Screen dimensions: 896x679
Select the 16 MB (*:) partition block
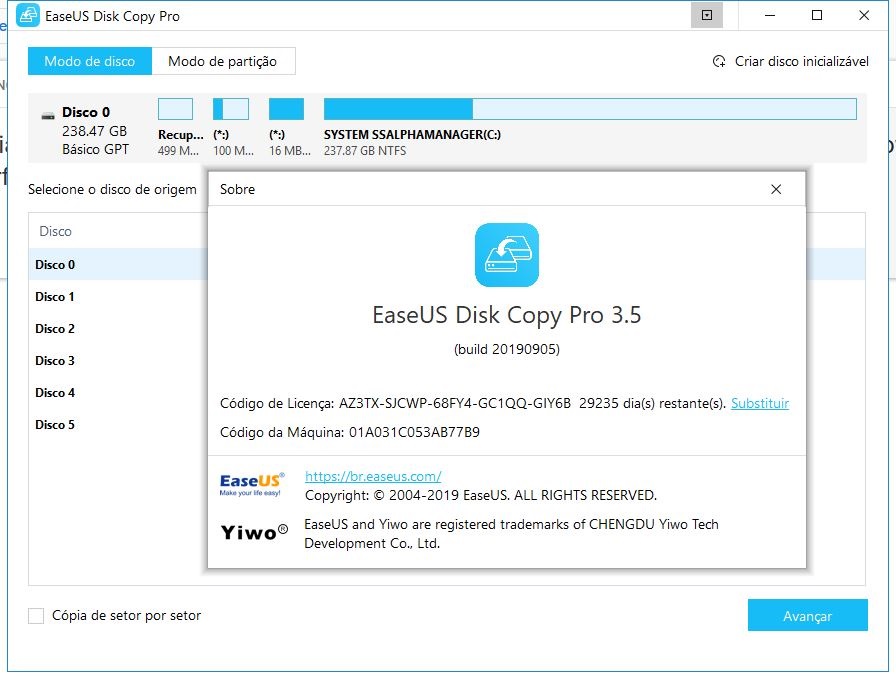click(x=286, y=109)
